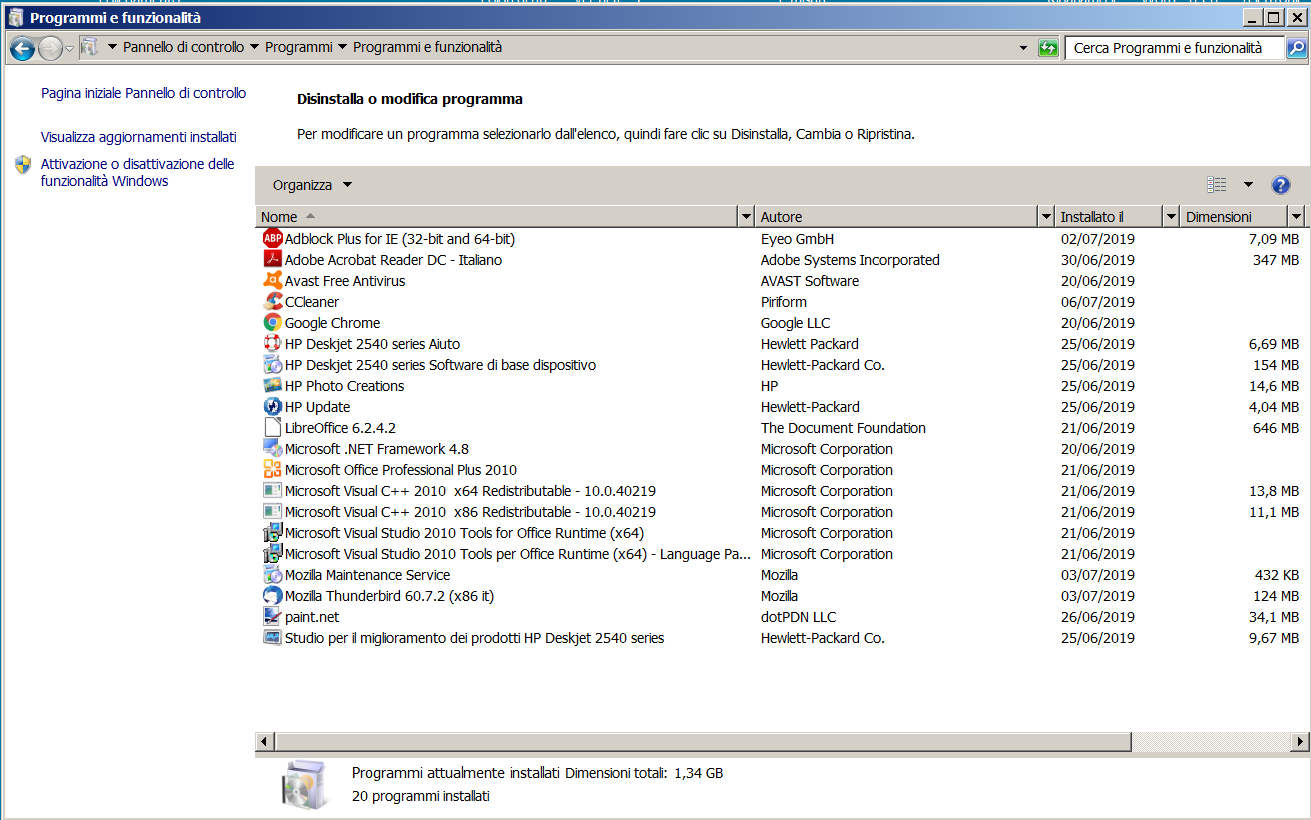Select the Piriform author cell
1311x820 pixels.
(x=783, y=302)
